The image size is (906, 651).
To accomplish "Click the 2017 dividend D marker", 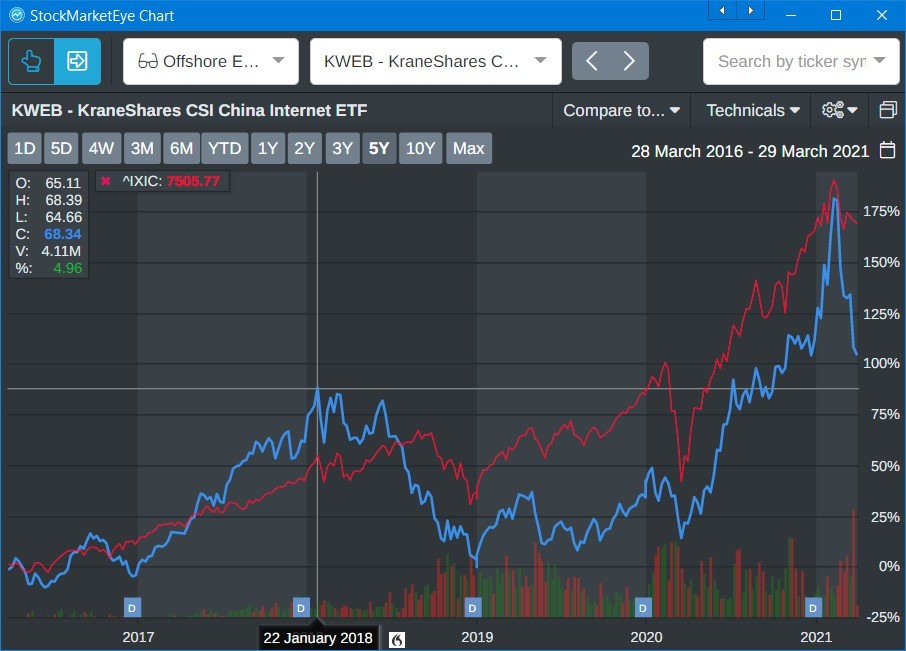I will [132, 608].
